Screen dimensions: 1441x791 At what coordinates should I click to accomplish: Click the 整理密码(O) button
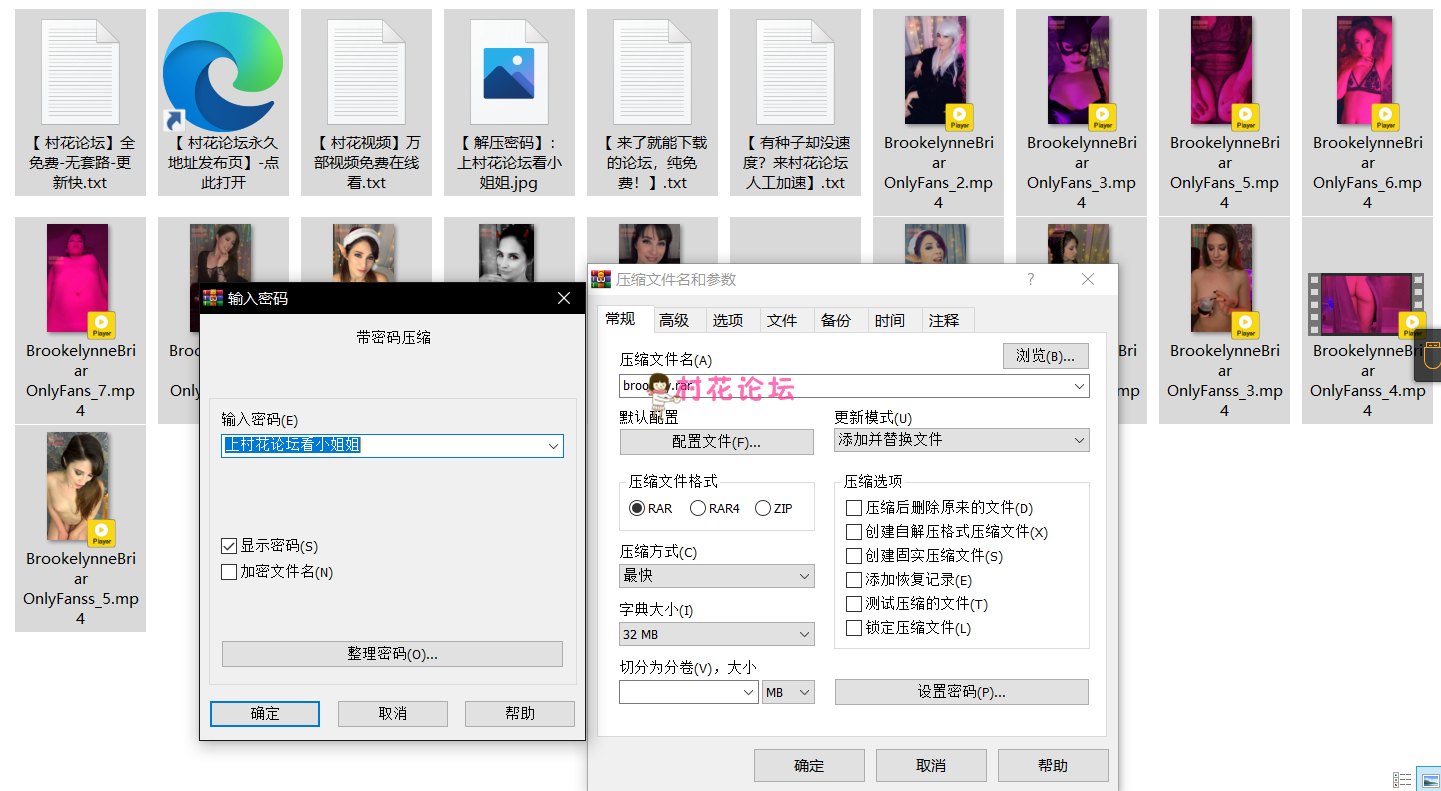[x=392, y=654]
